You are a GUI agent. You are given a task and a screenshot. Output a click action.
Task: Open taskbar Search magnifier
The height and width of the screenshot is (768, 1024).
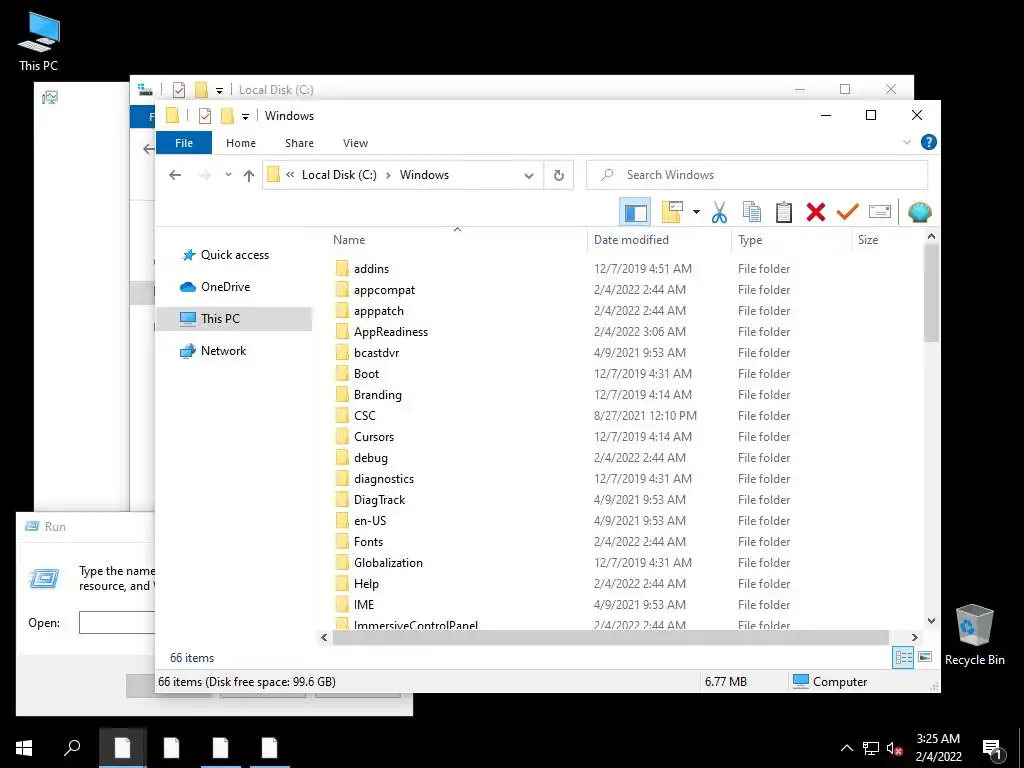coord(72,748)
